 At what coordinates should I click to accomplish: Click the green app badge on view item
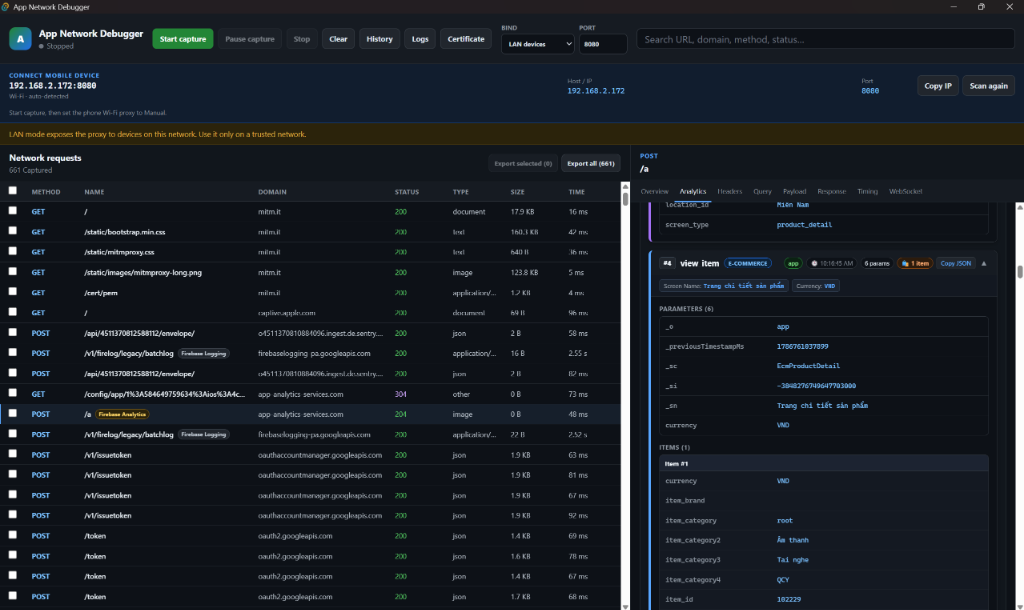[x=793, y=264]
